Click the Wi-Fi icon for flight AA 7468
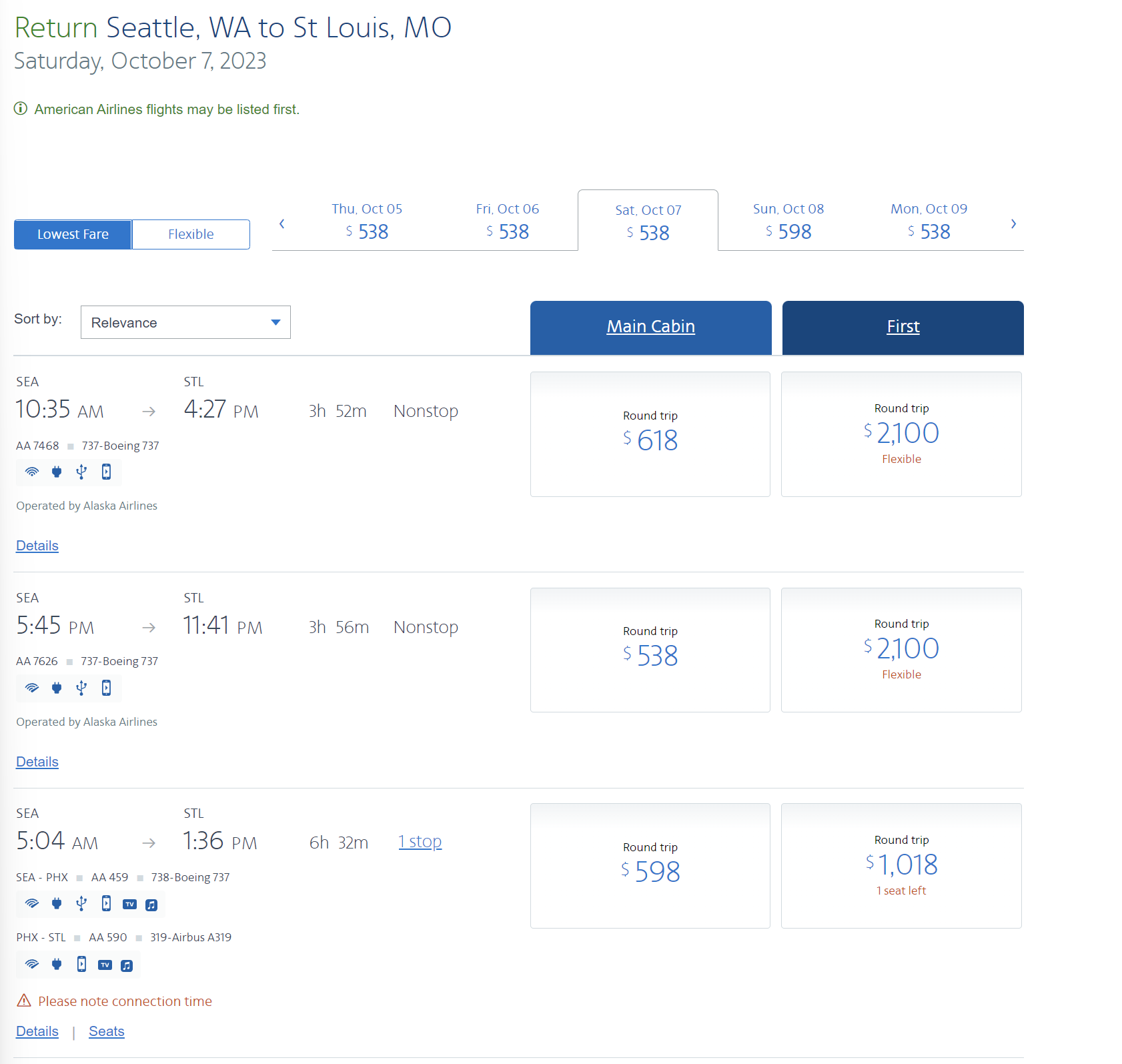1122x1064 pixels. pos(31,472)
